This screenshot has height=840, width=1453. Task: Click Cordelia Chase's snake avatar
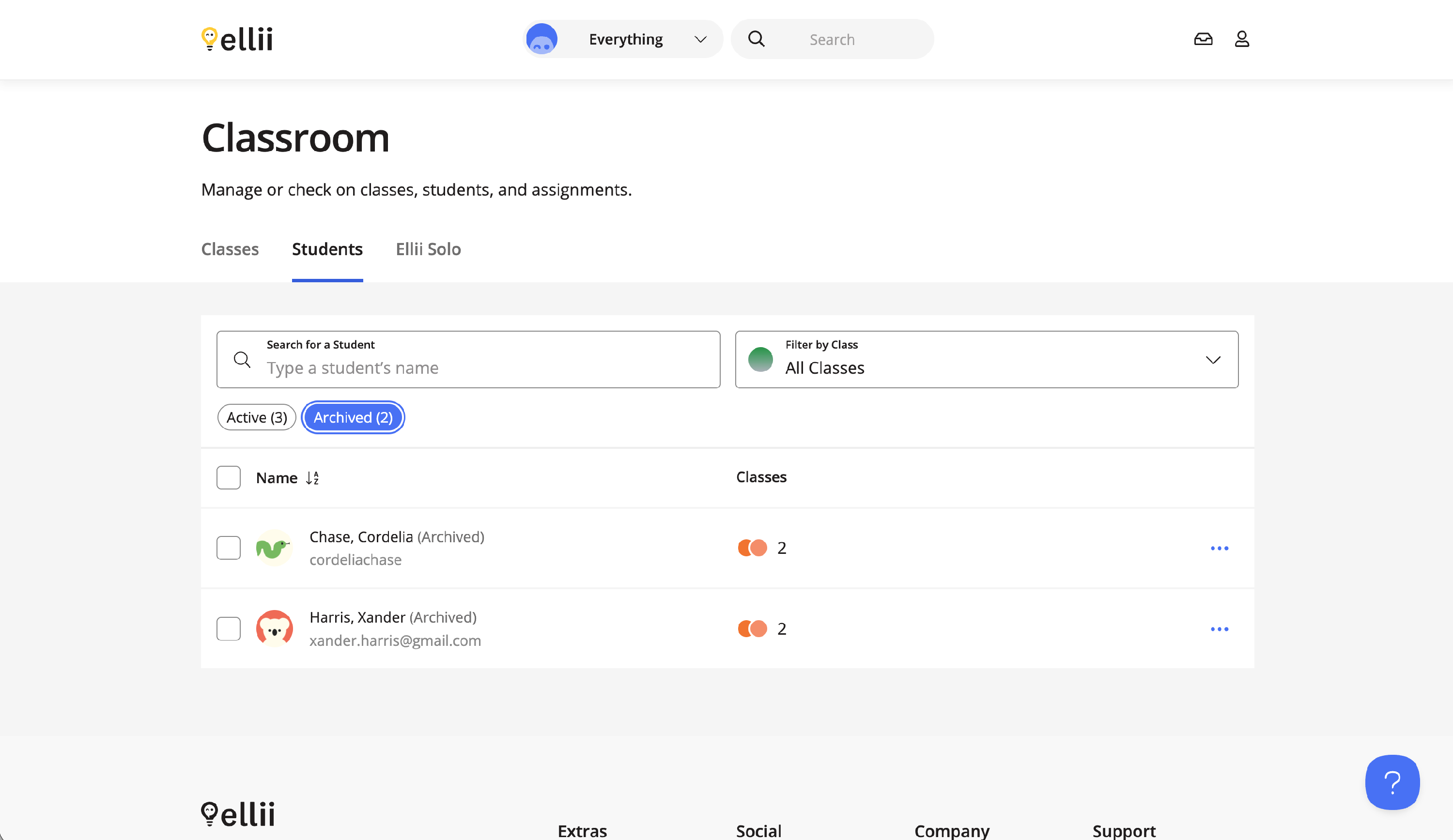[x=274, y=548]
